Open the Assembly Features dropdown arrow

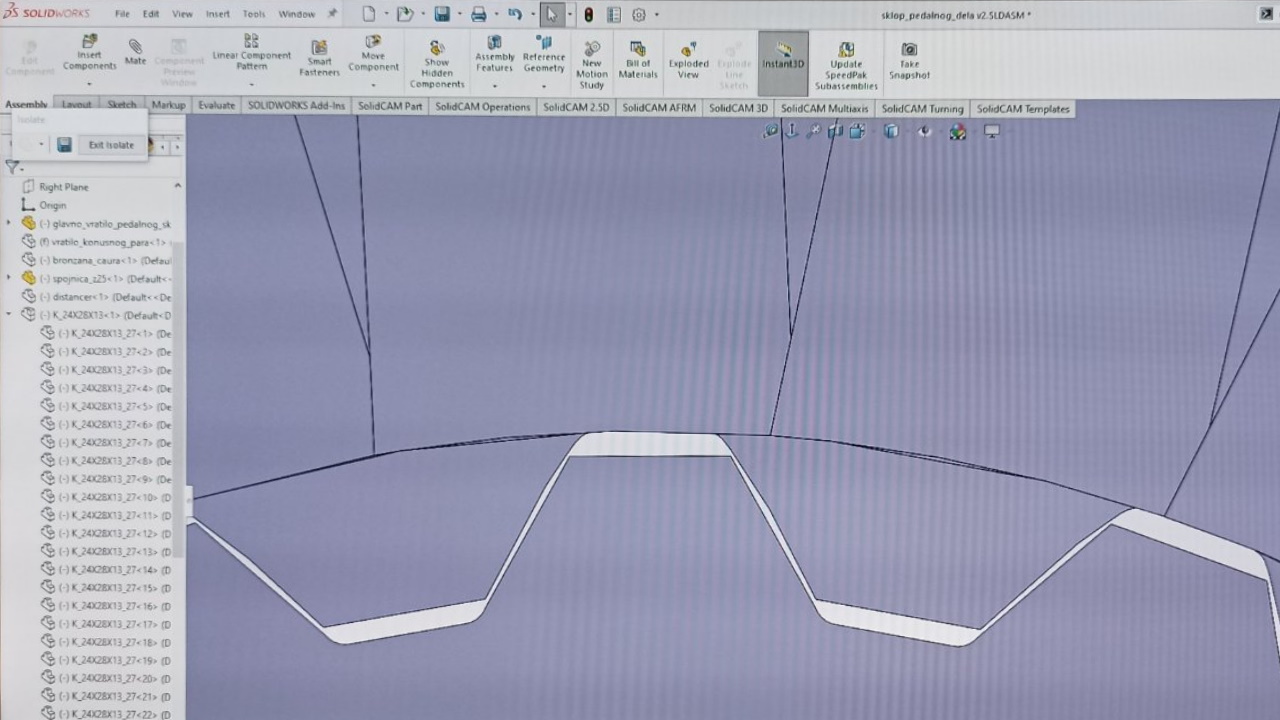point(494,85)
